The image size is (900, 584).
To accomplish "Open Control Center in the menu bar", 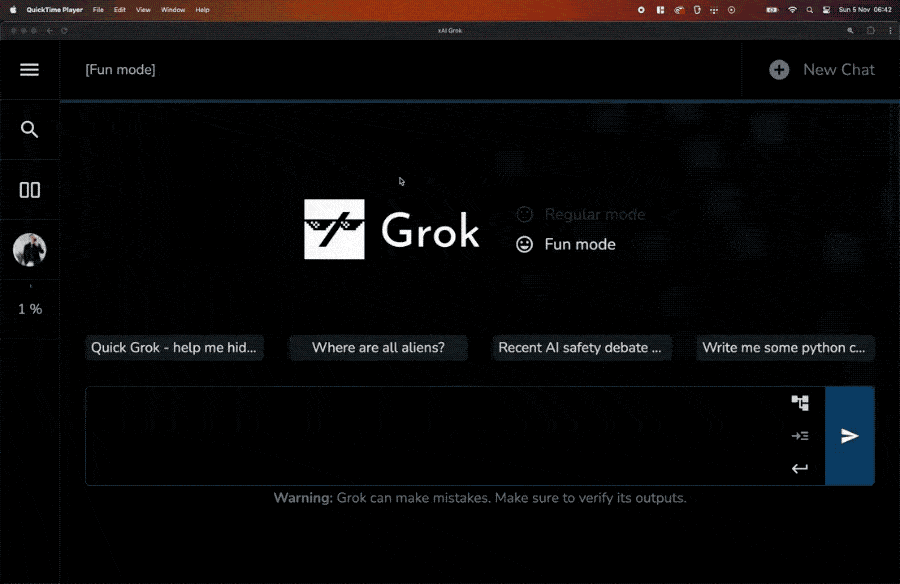I will coord(827,10).
